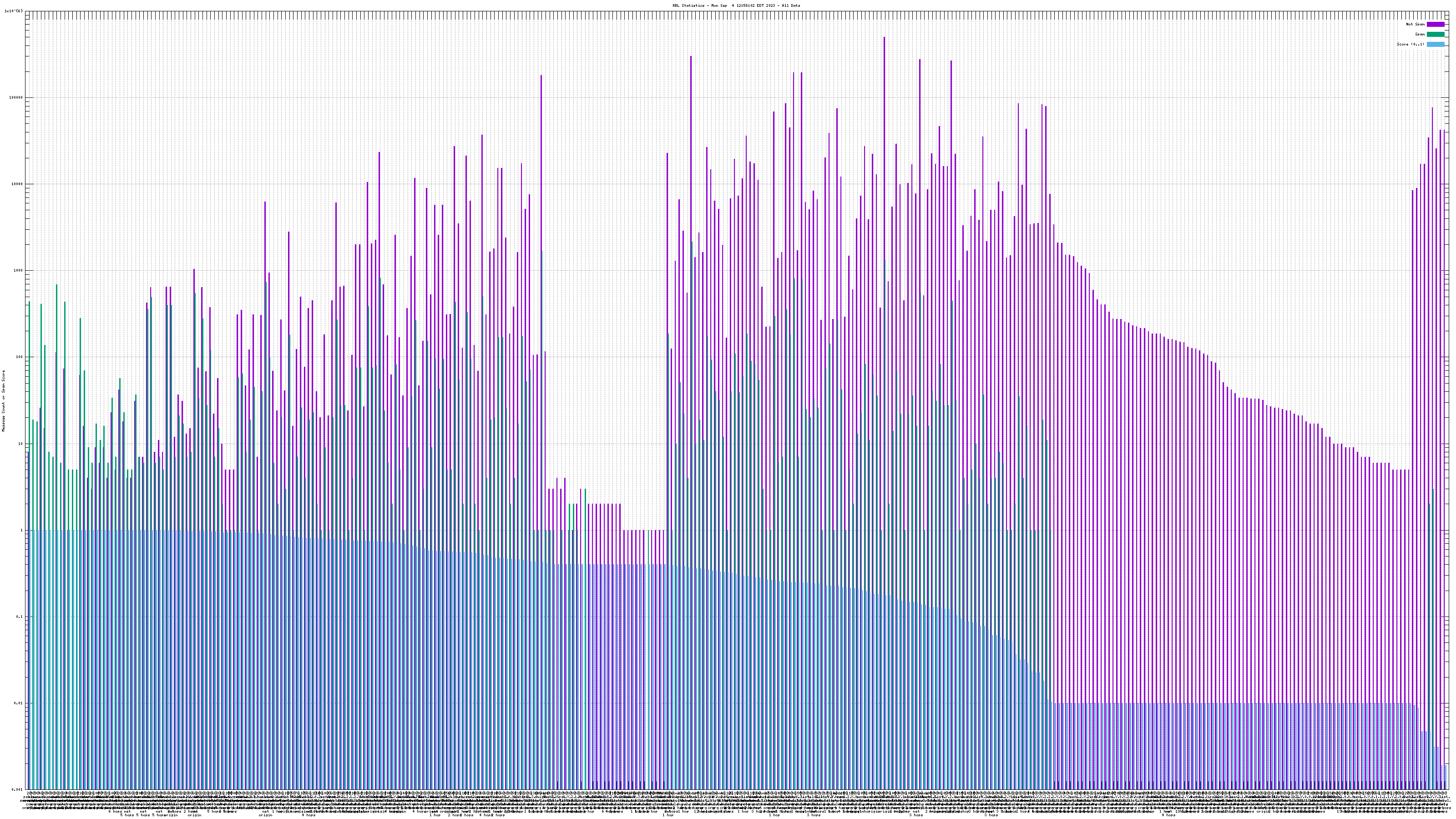Click the 100000 y-axis tick label
1456x819 pixels.
pos(16,97)
